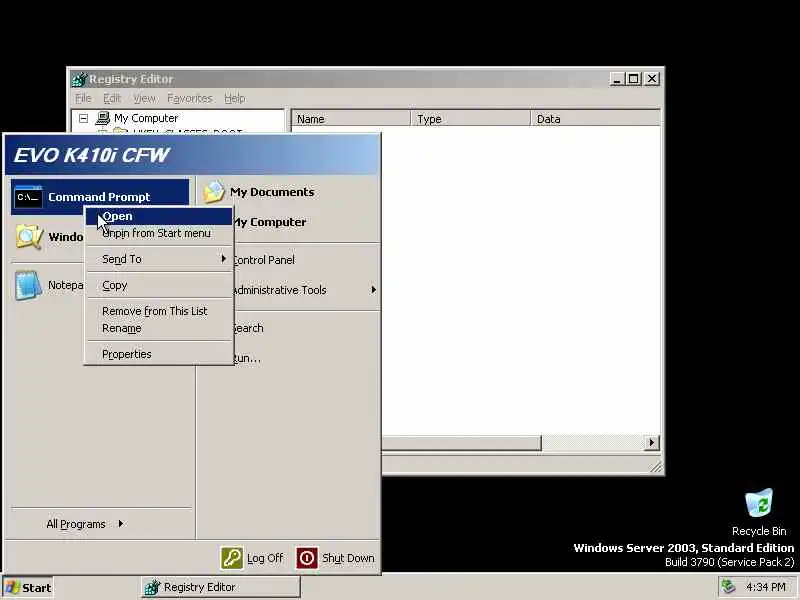
Task: Open the View menu in Registry Editor
Action: (x=144, y=98)
